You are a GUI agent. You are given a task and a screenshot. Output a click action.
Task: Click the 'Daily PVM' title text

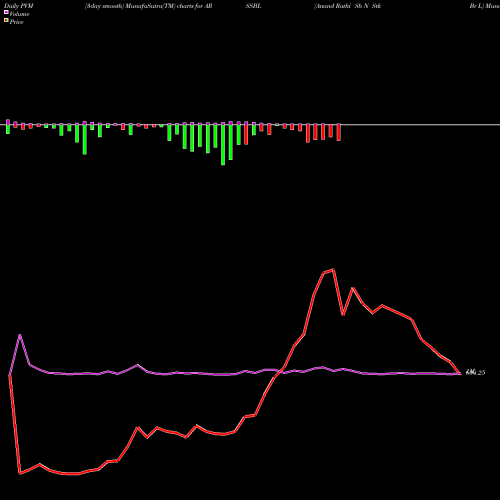(x=19, y=6)
